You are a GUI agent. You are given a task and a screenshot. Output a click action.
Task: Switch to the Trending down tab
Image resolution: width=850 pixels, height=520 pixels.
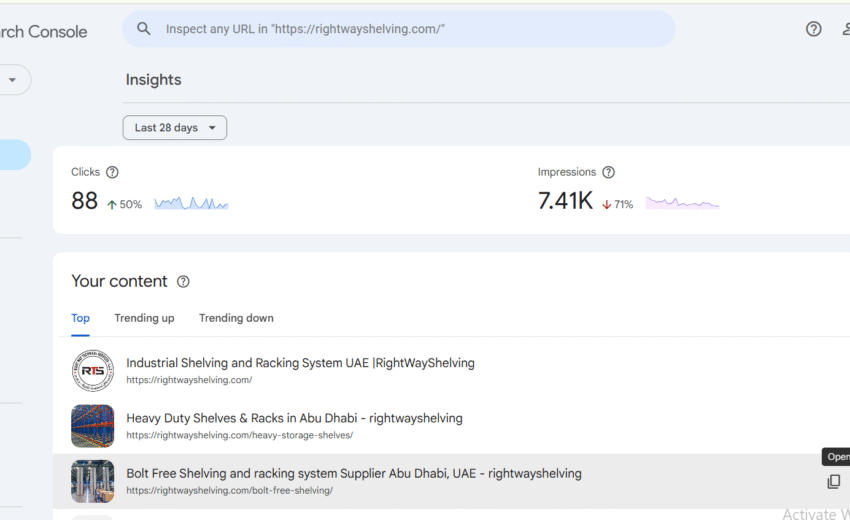(x=236, y=318)
